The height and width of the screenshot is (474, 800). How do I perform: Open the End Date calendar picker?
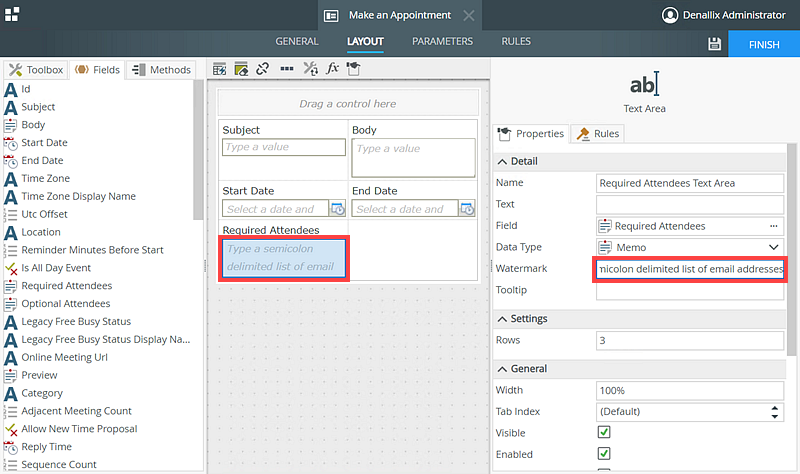pyautogui.click(x=466, y=209)
